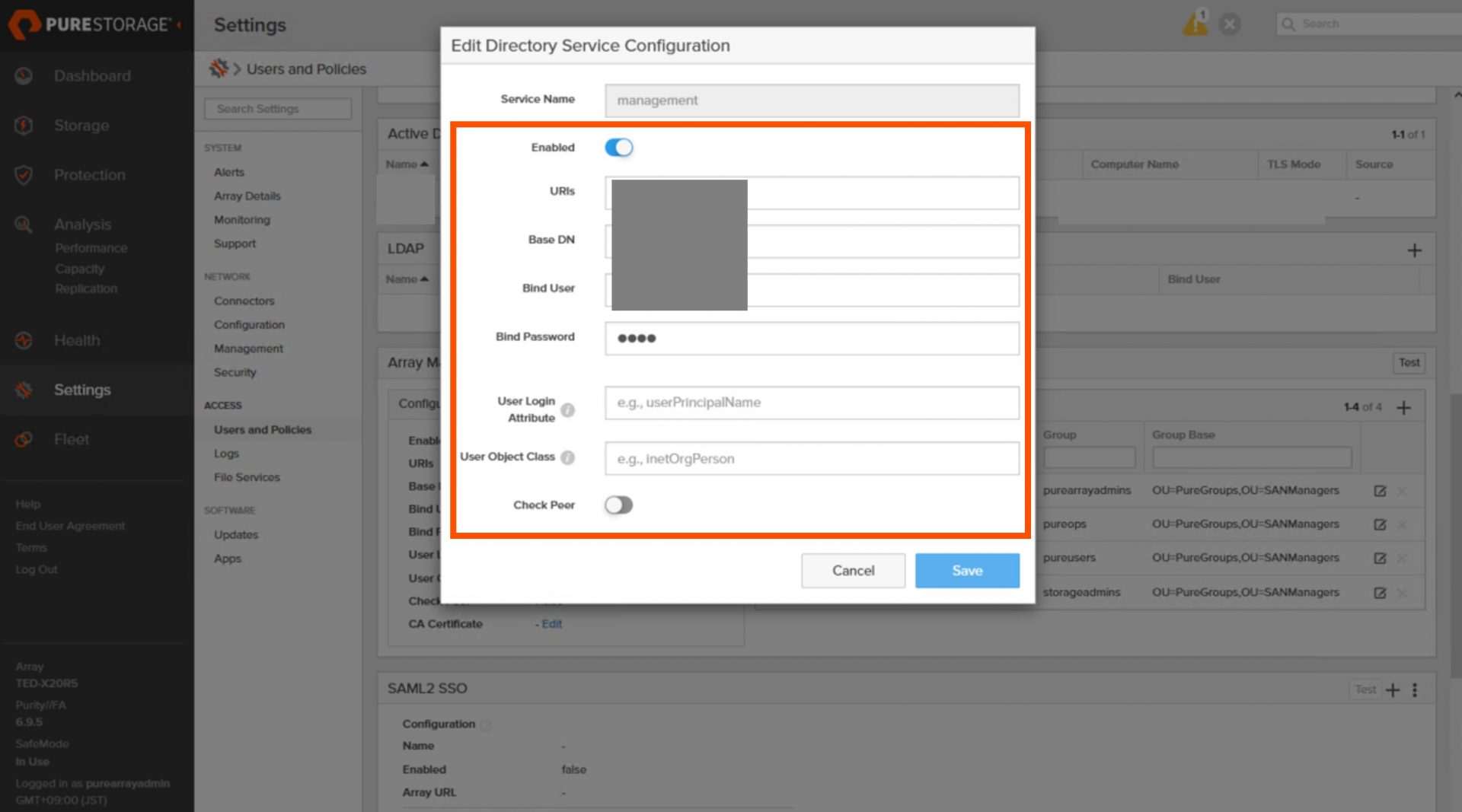
Task: Open Security settings
Action: point(235,372)
